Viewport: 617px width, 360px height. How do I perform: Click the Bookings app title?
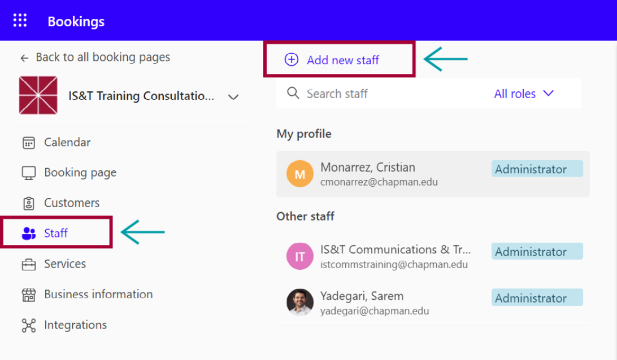click(76, 21)
